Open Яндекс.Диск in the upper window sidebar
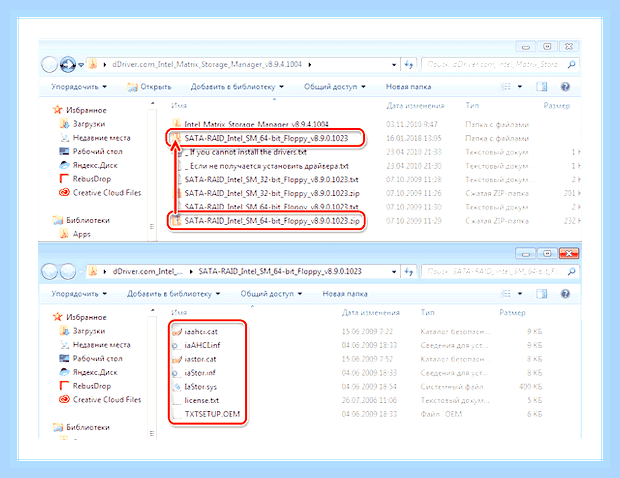This screenshot has width=620, height=478. [88, 165]
